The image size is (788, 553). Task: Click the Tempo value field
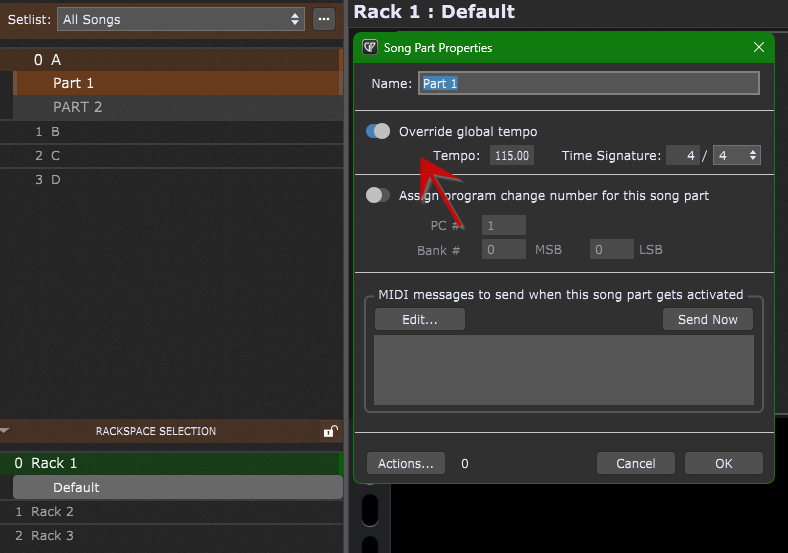[x=511, y=155]
